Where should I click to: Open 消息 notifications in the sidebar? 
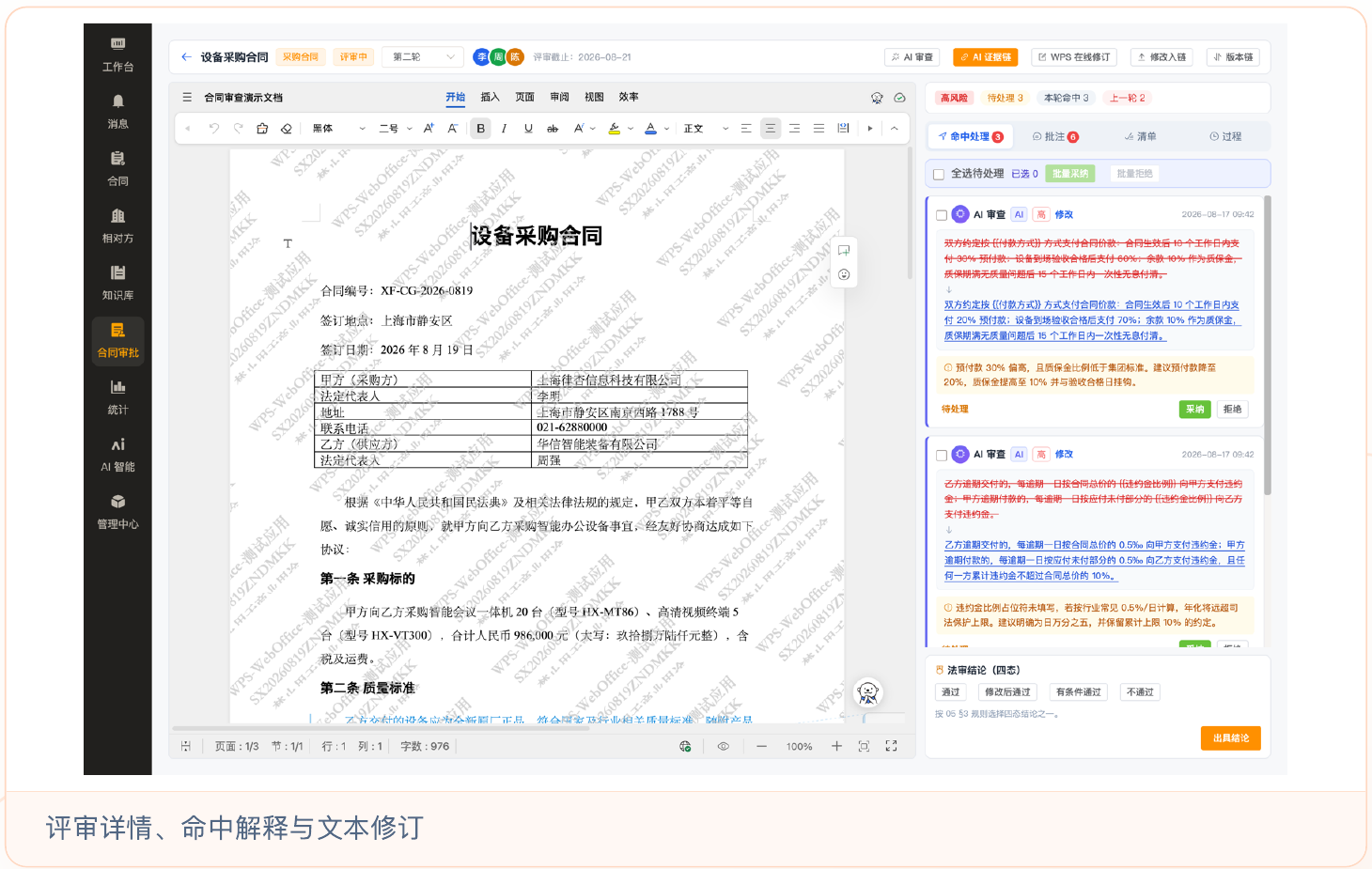[x=117, y=111]
